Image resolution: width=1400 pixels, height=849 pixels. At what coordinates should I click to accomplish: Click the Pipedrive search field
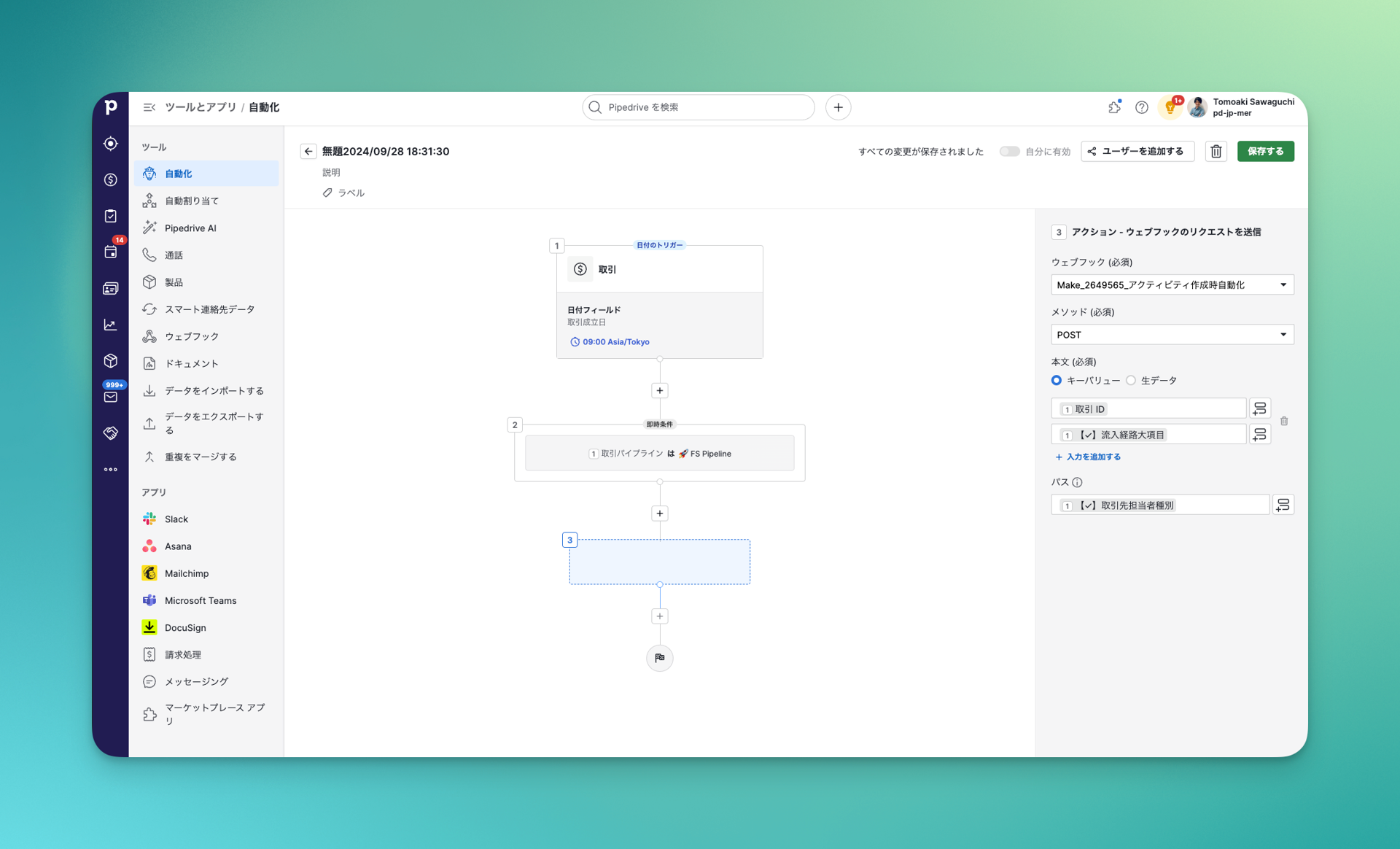698,107
